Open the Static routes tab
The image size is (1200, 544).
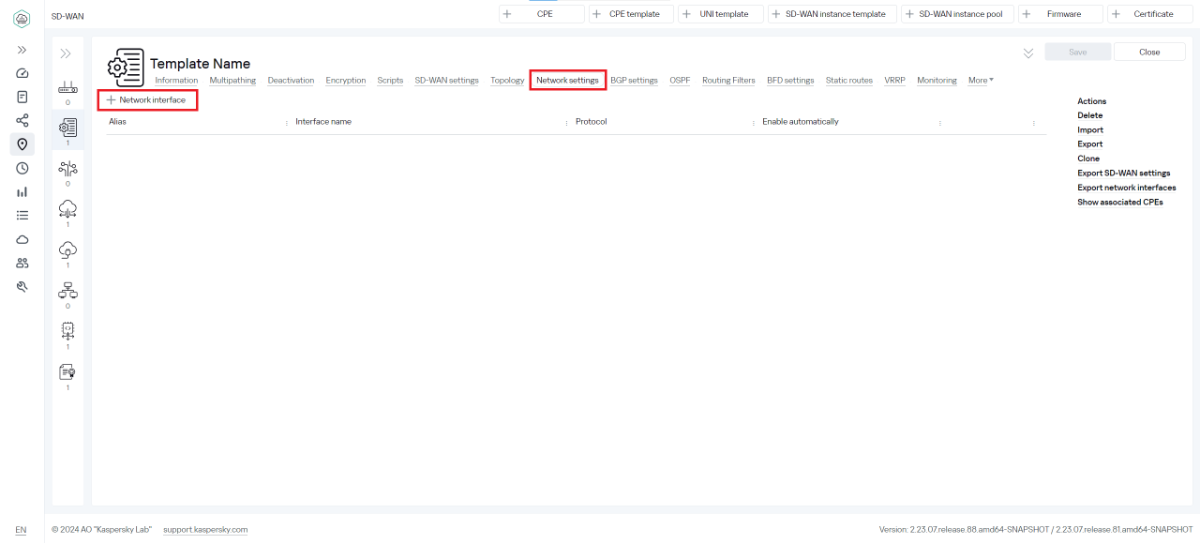[849, 80]
